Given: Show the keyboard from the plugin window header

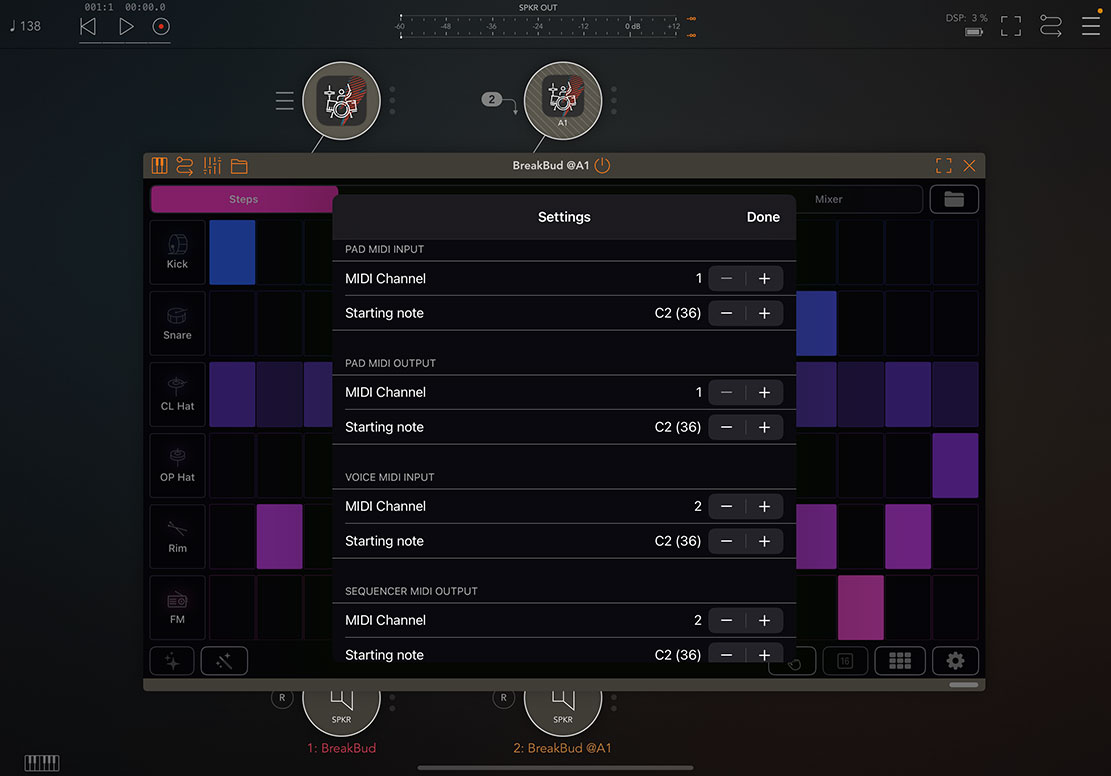Looking at the screenshot, I should pyautogui.click(x=160, y=166).
